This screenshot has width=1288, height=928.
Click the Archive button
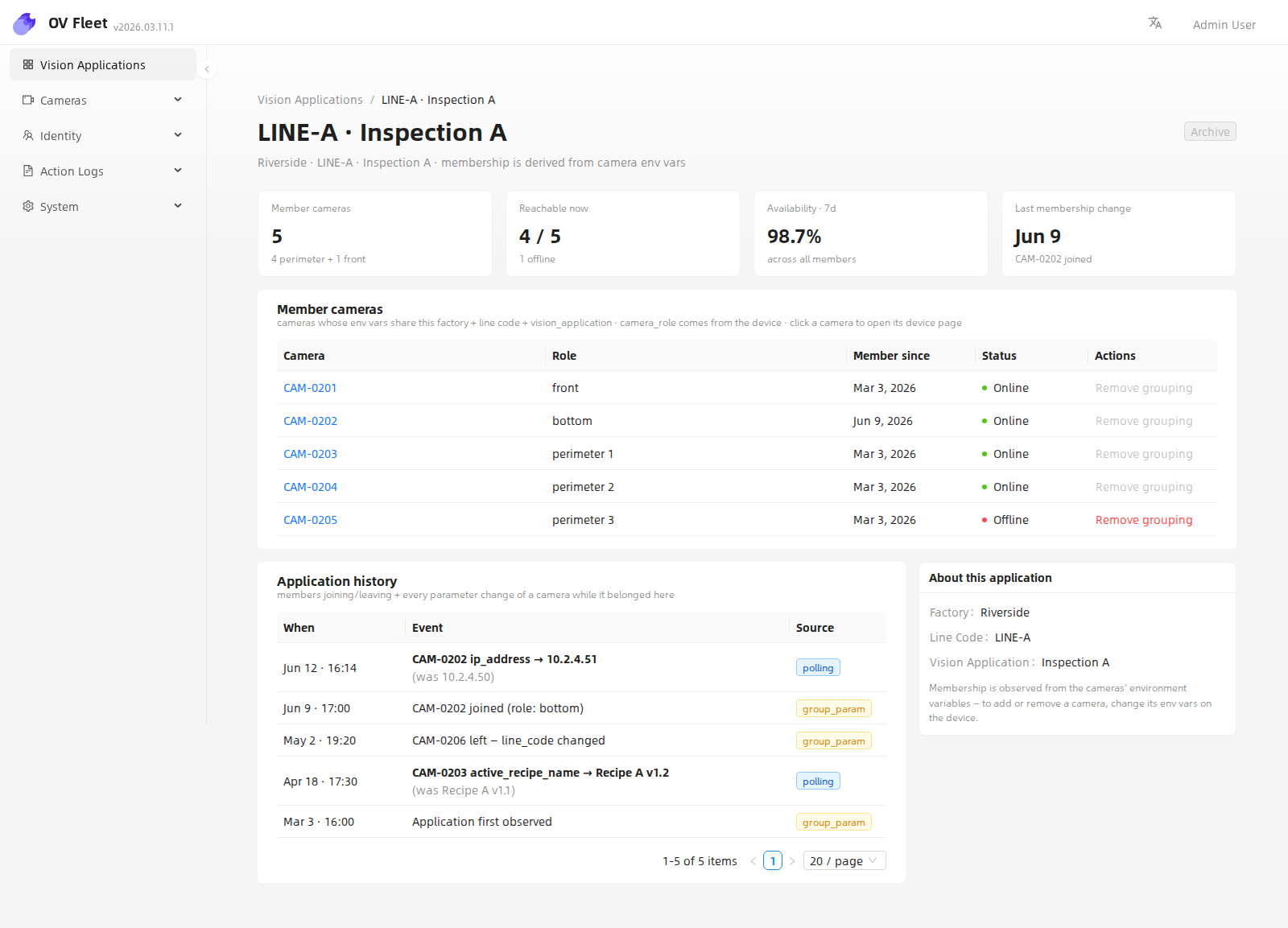[1210, 131]
